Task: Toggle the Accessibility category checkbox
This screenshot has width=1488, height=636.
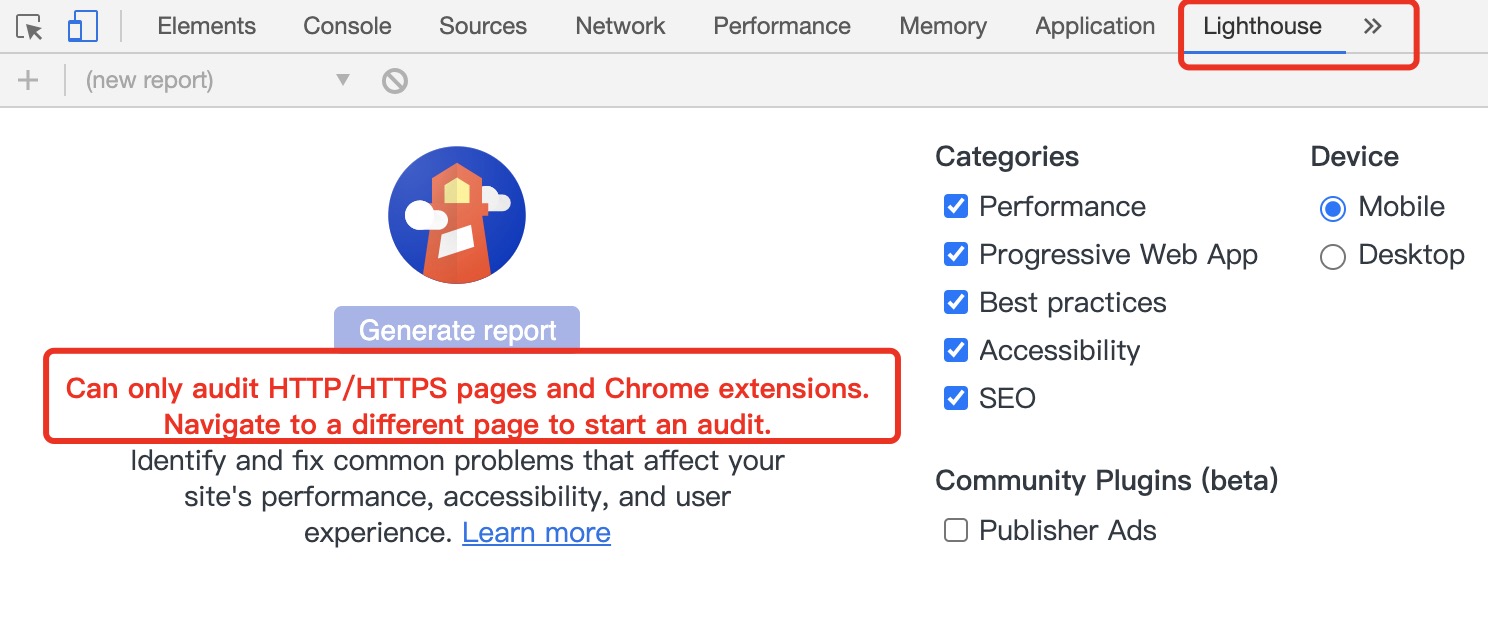Action: pyautogui.click(x=956, y=351)
